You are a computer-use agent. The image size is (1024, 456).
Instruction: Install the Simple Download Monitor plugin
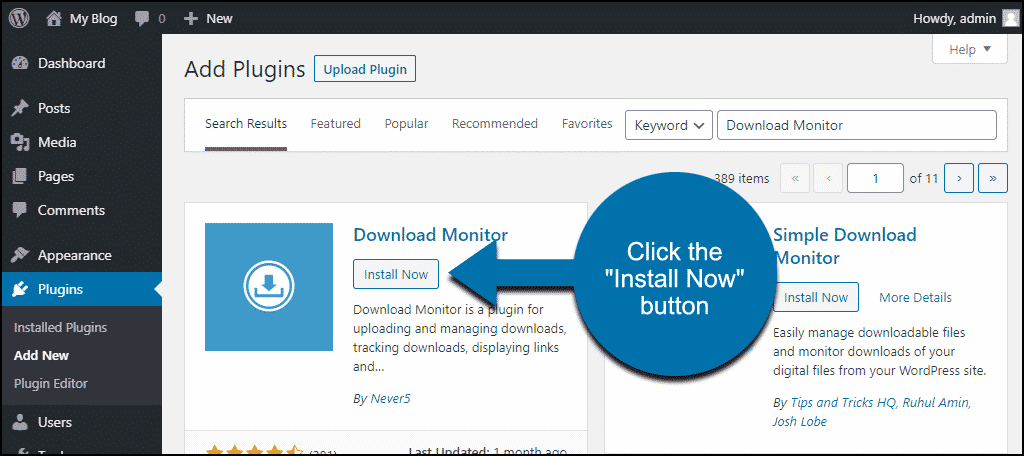click(816, 297)
